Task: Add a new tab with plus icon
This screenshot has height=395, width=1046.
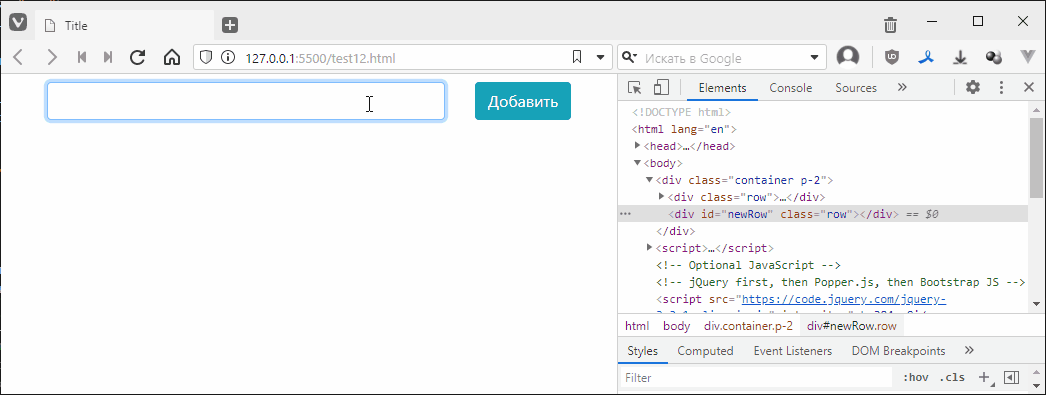Action: click(230, 25)
